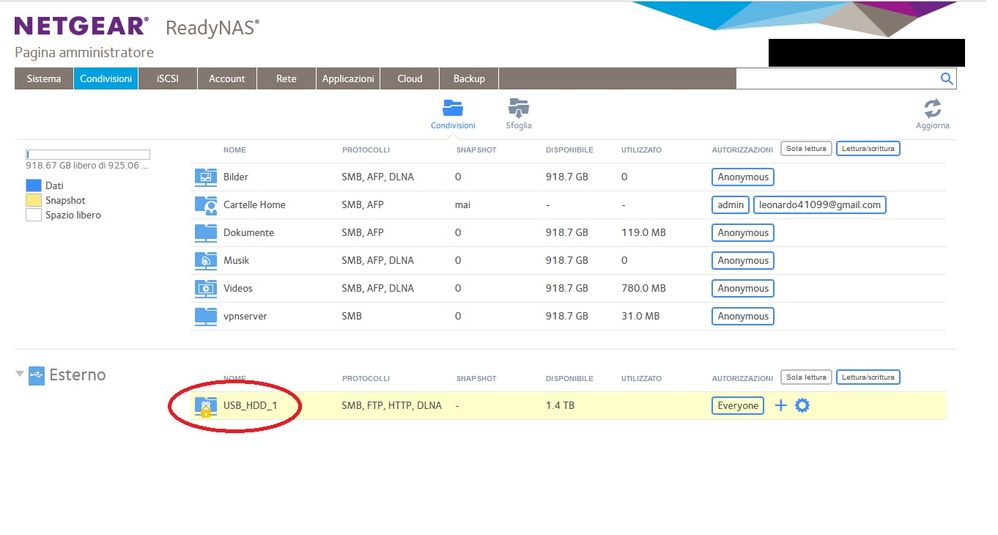Click the top DISPONIBILE column header
The width and height of the screenshot is (998, 535).
(569, 150)
